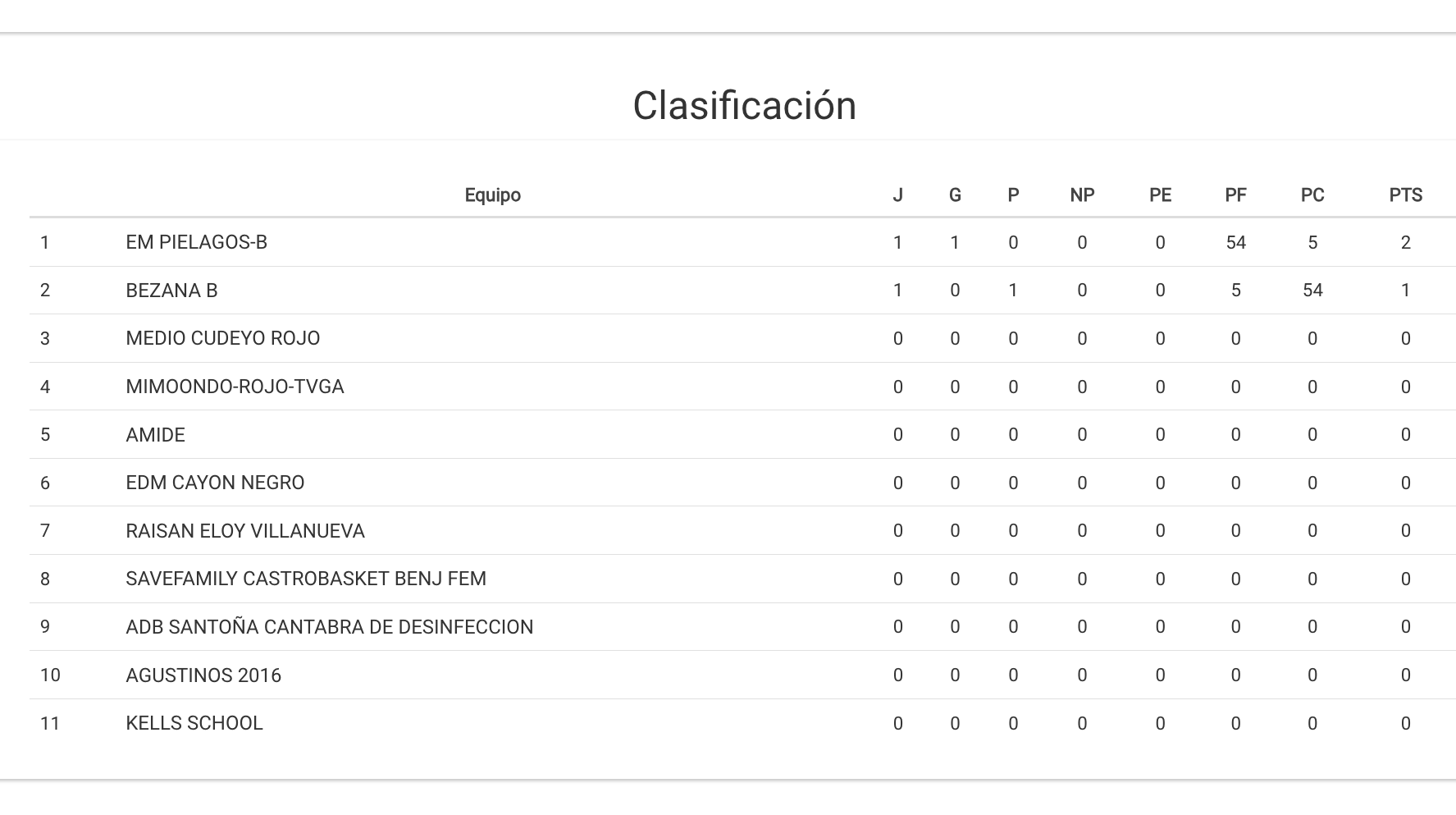Viewport: 1456px width, 815px height.
Task: Click the AMIDE team name
Action: tap(155, 435)
